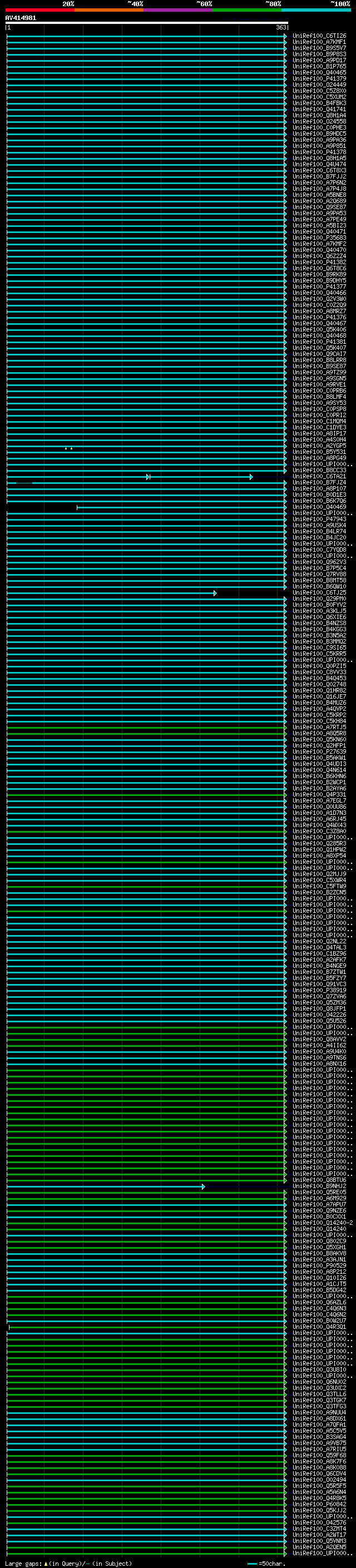Select hit UniRef100_Q4U474
The height and width of the screenshot is (1568, 356).
coord(319,164)
